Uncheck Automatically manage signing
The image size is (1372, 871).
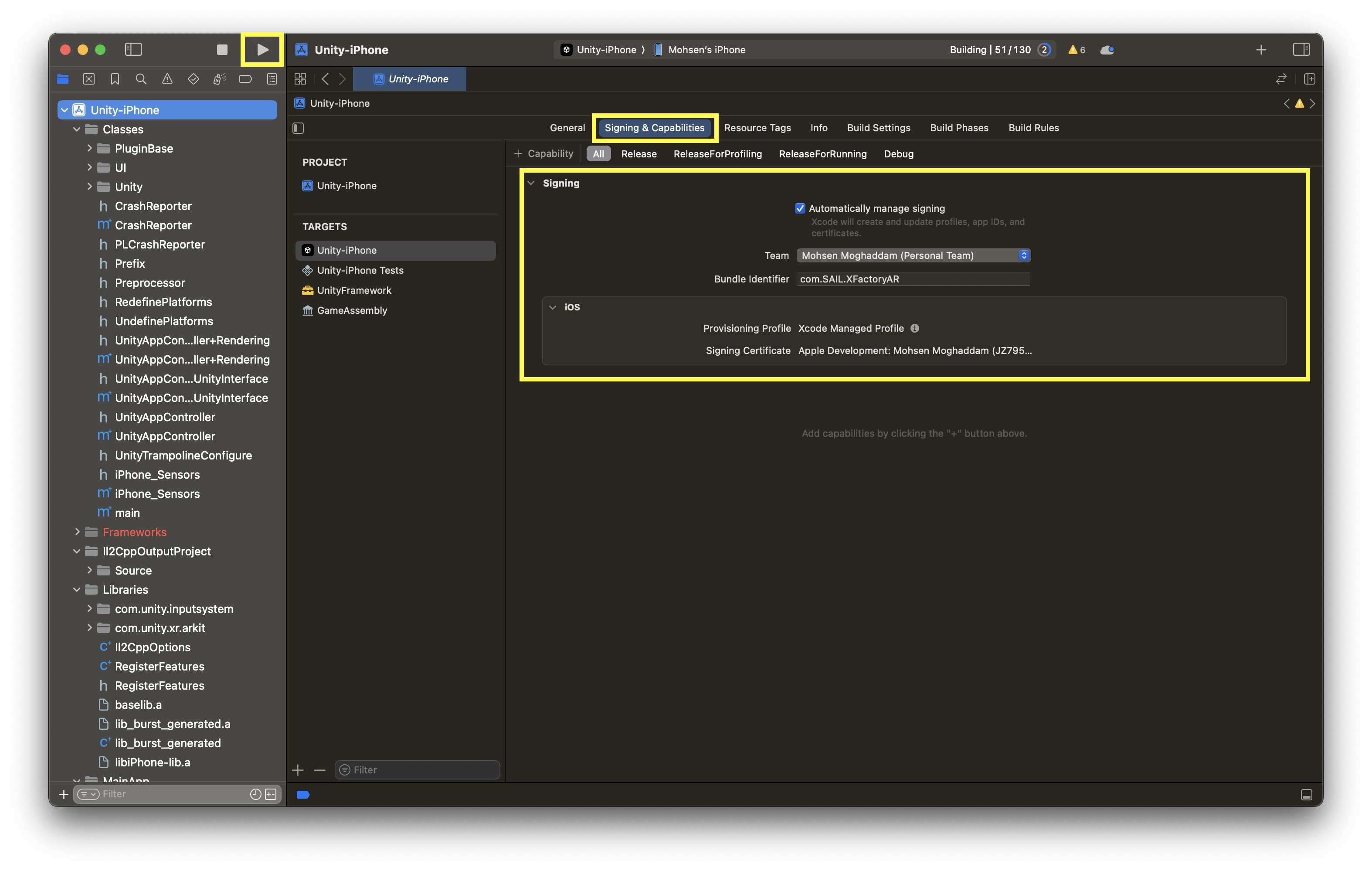click(800, 209)
